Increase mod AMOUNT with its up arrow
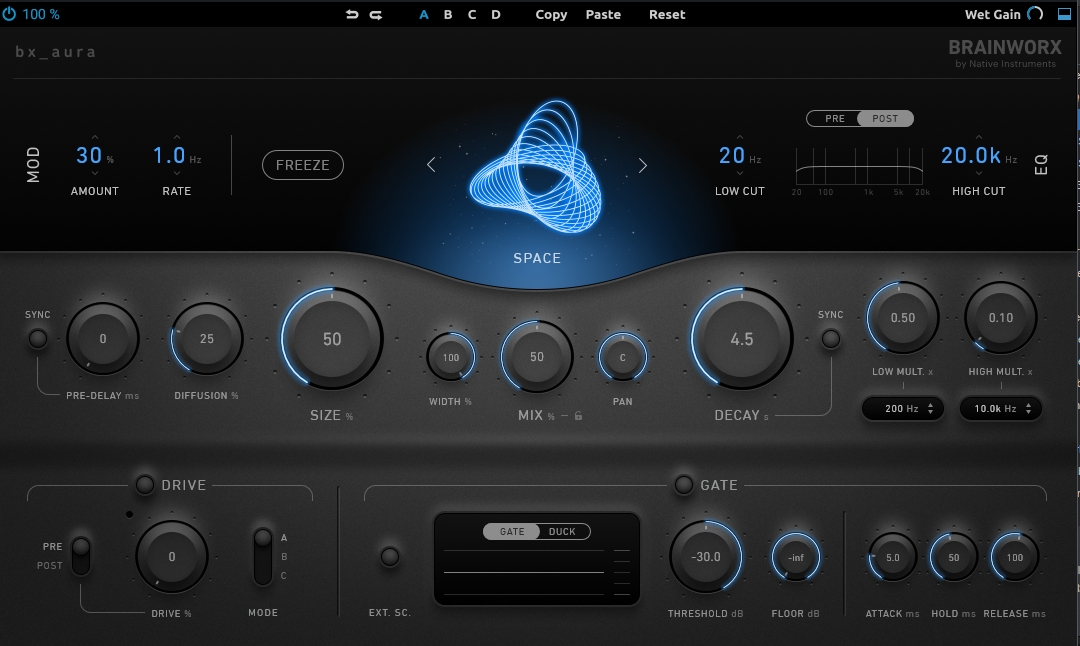1080x646 pixels. coord(94,137)
